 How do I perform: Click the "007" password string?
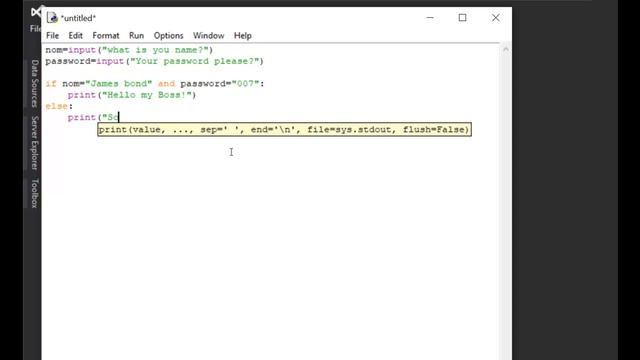pos(246,84)
